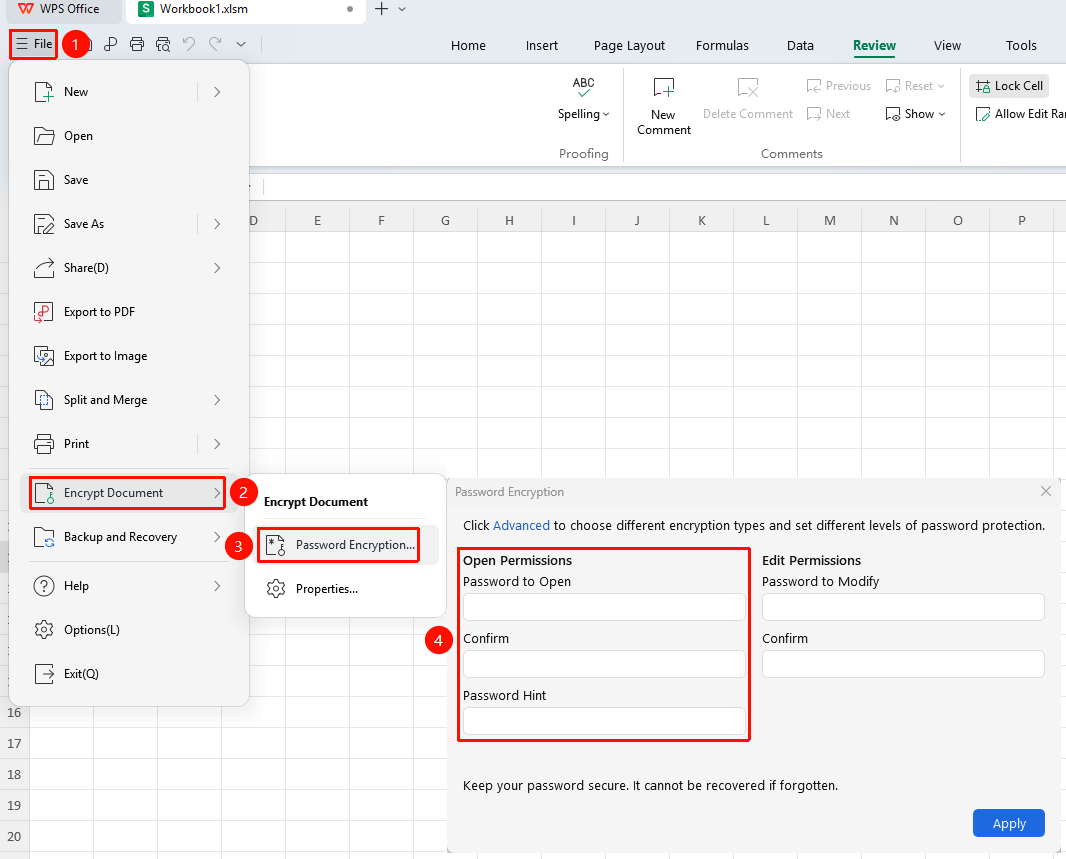This screenshot has width=1066, height=859.
Task: Follow the Advanced link in the dialog
Action: point(521,525)
